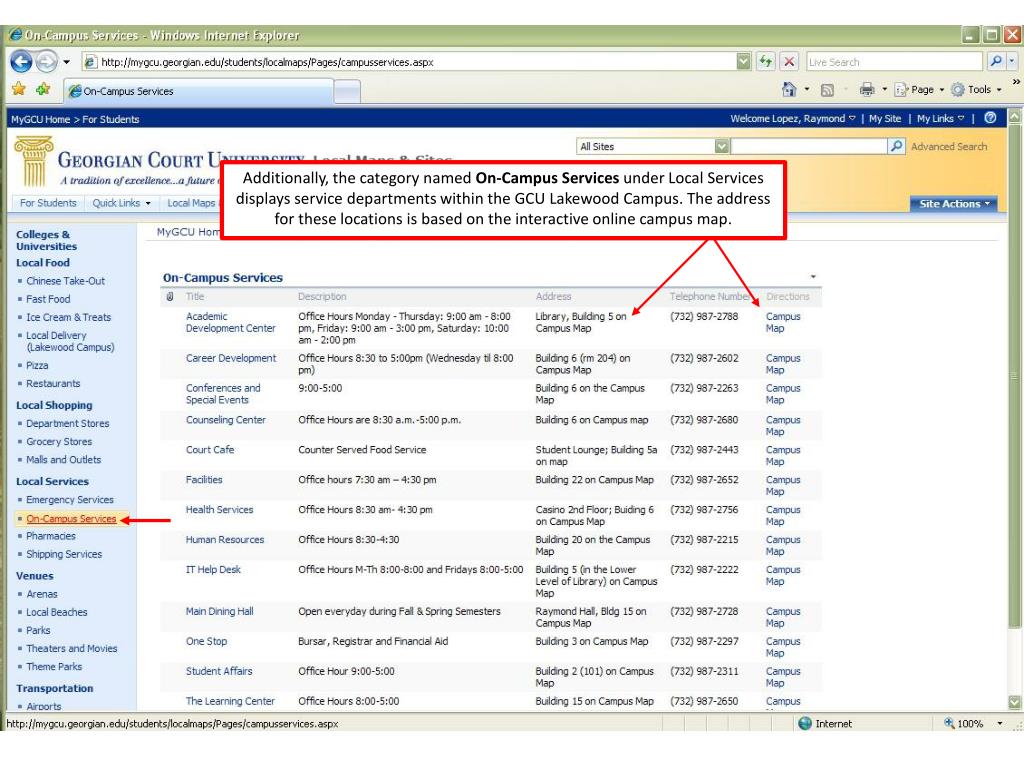Click the Advanced Search link
The image size is (1024, 768).
point(949,147)
